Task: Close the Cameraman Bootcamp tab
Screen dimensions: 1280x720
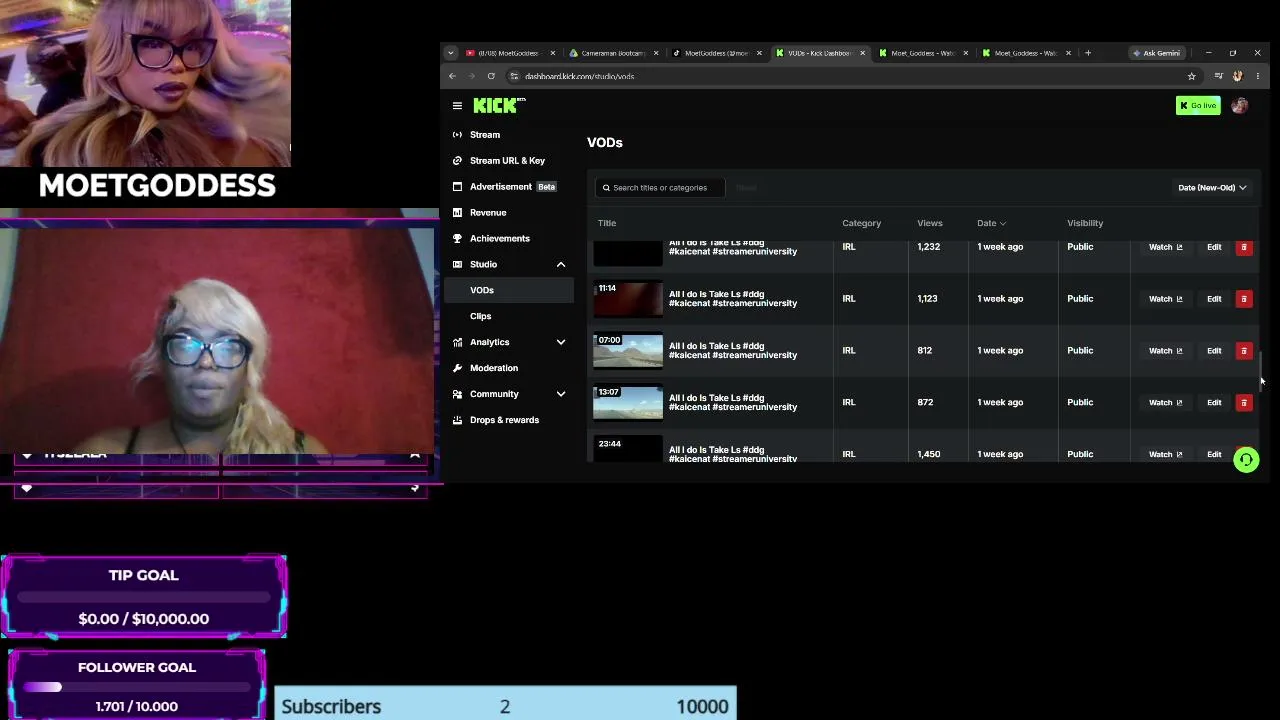Action: [x=656, y=53]
